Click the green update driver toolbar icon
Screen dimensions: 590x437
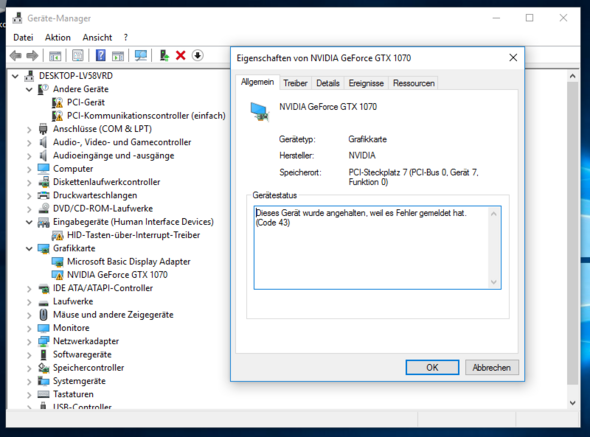pos(164,56)
